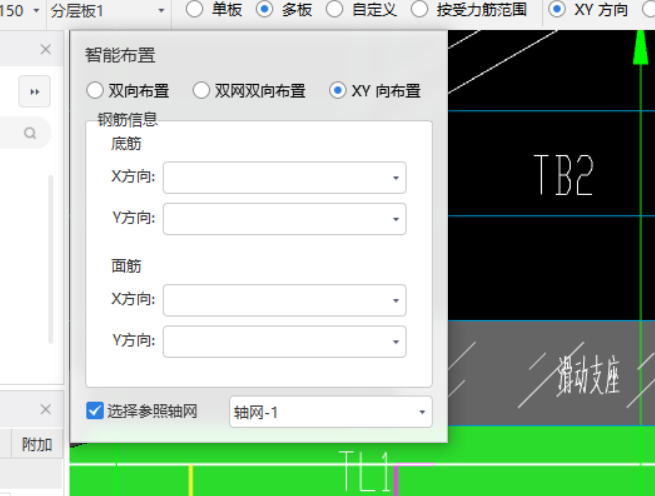Open the 附加 tab
The height and width of the screenshot is (496, 655).
(37, 444)
